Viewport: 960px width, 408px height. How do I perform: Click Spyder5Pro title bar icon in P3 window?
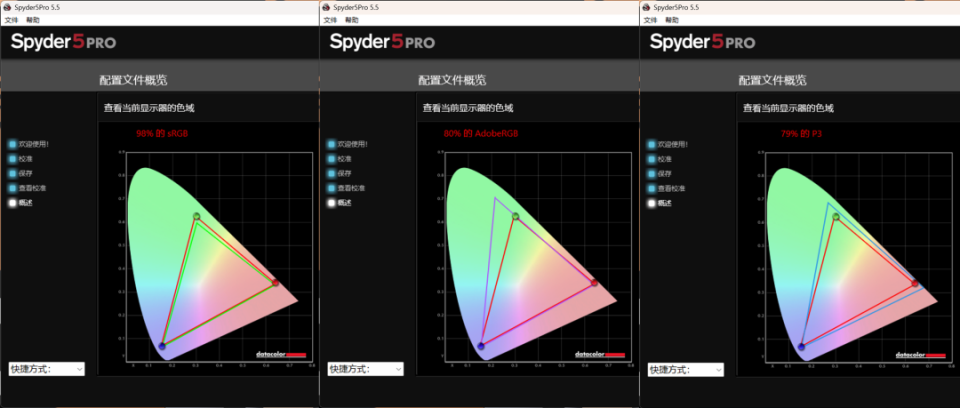(647, 7)
